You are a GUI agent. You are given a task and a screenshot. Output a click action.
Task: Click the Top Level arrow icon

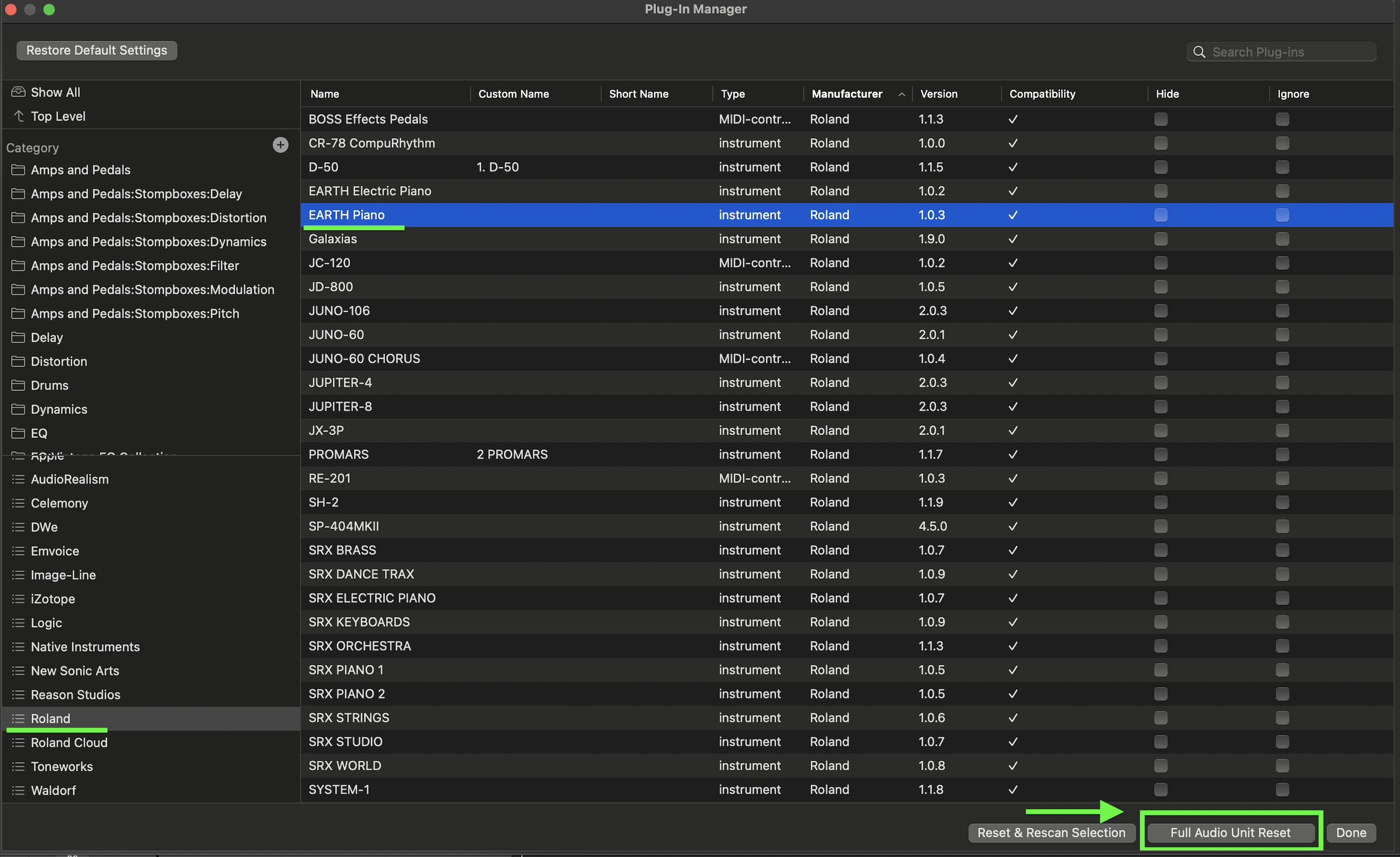coord(19,116)
